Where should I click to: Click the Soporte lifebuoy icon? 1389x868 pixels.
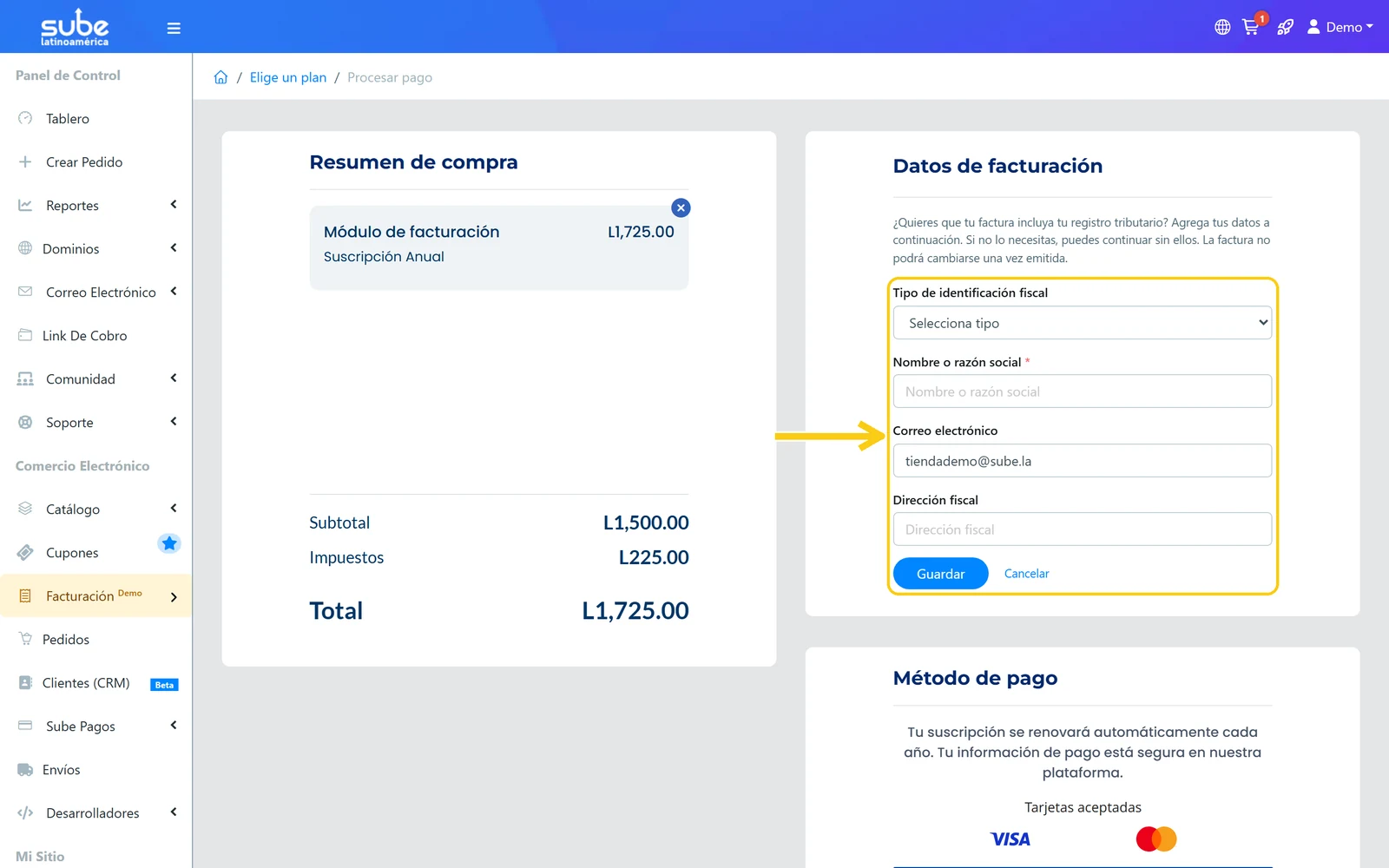[x=25, y=422]
